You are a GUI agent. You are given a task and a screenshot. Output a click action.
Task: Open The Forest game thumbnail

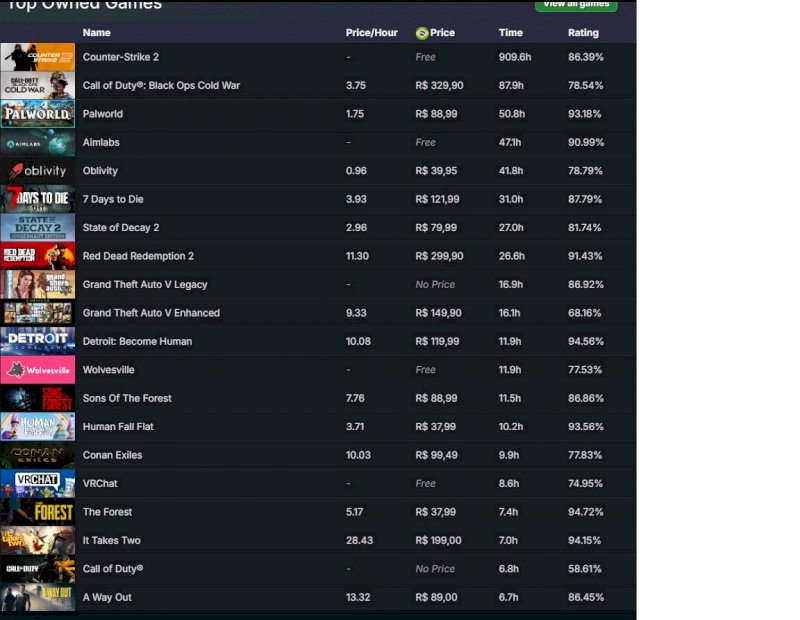coord(38,511)
